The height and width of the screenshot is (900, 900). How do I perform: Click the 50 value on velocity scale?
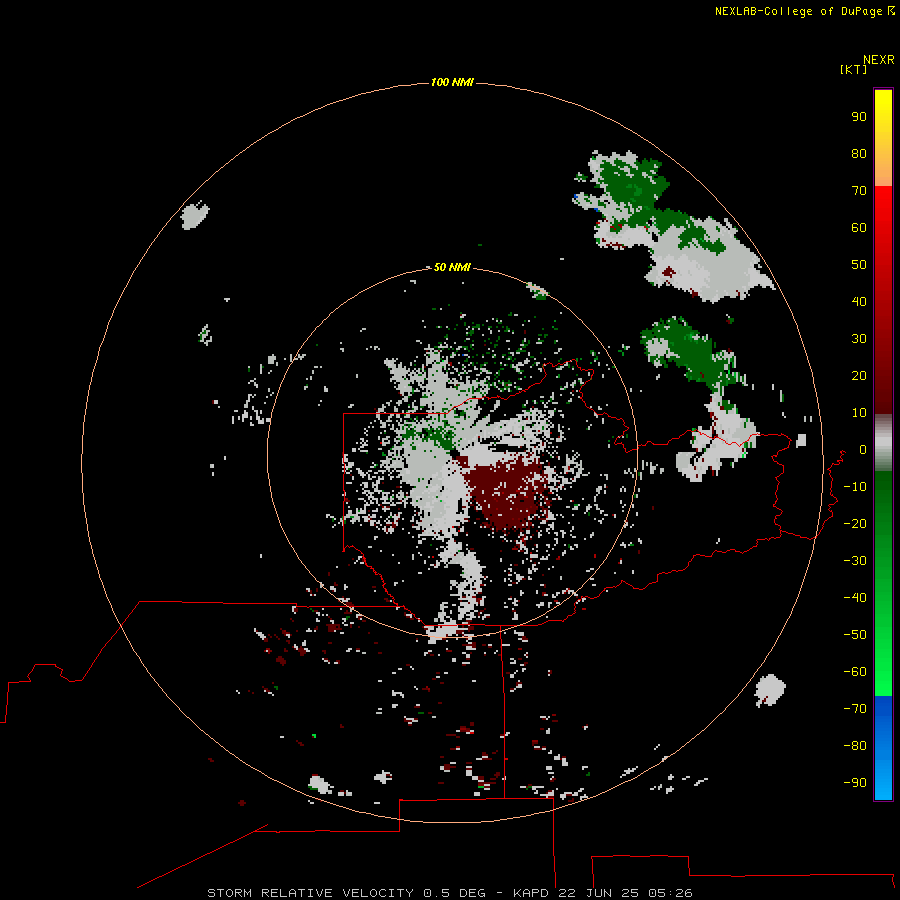(x=859, y=265)
